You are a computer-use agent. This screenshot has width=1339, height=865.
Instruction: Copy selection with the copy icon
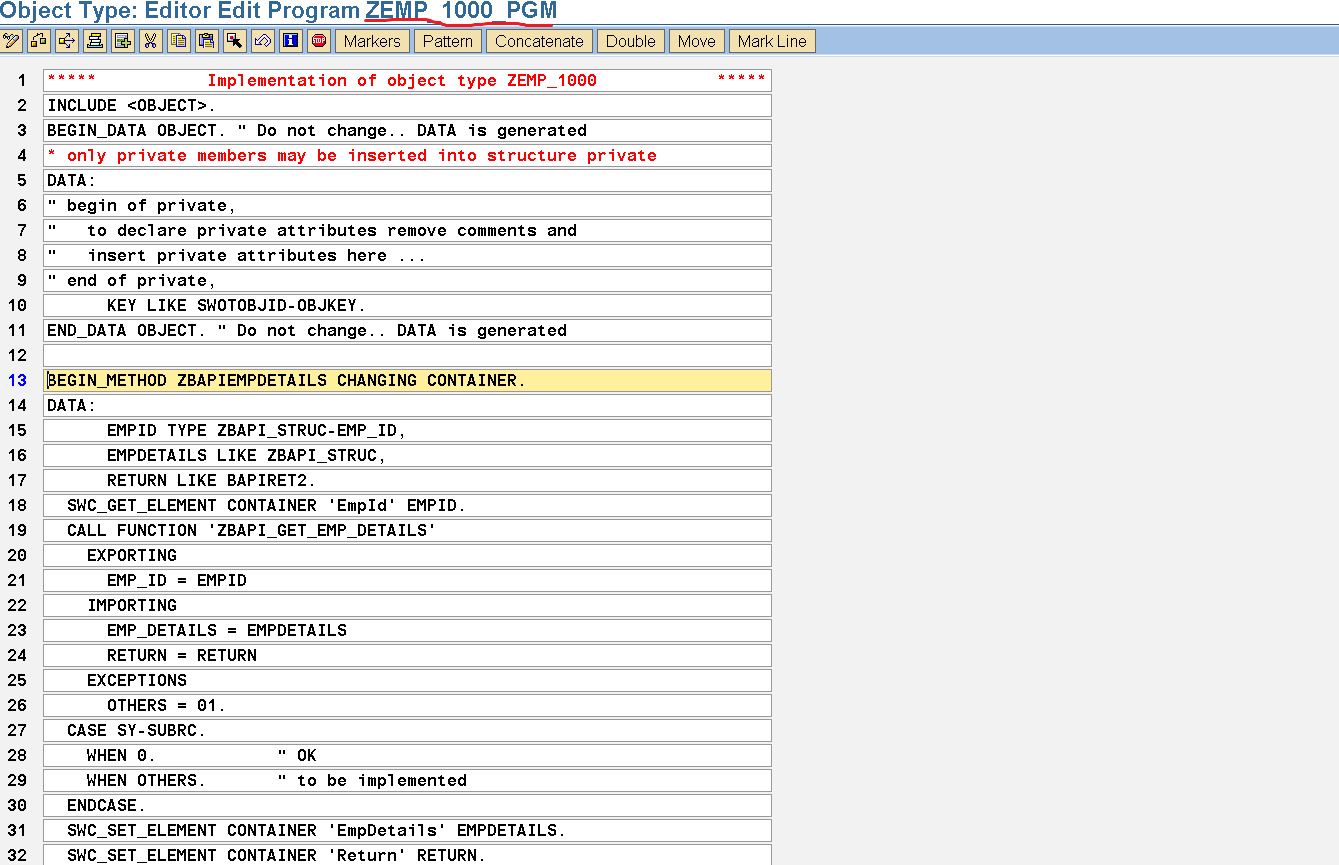pyautogui.click(x=179, y=40)
